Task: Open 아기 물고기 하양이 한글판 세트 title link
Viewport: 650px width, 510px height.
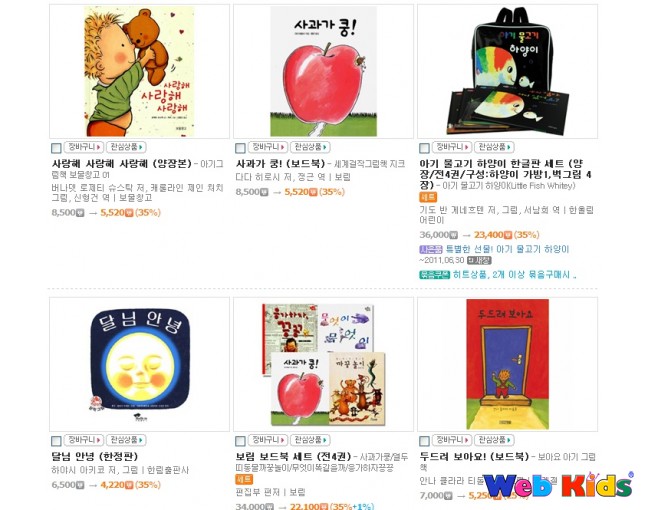Action: 505,174
